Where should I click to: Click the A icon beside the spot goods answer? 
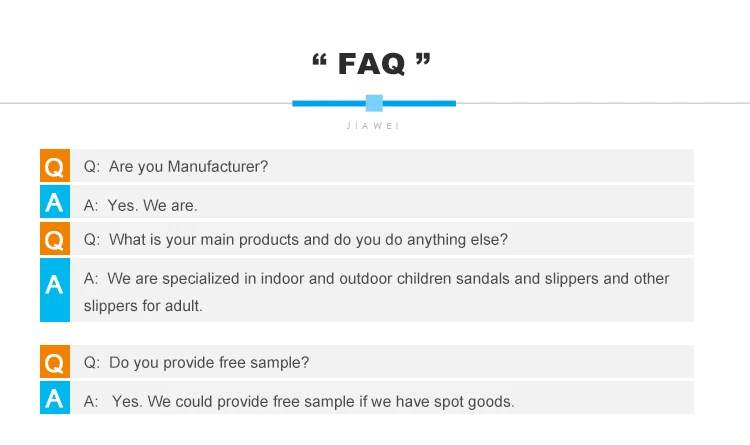(x=55, y=399)
